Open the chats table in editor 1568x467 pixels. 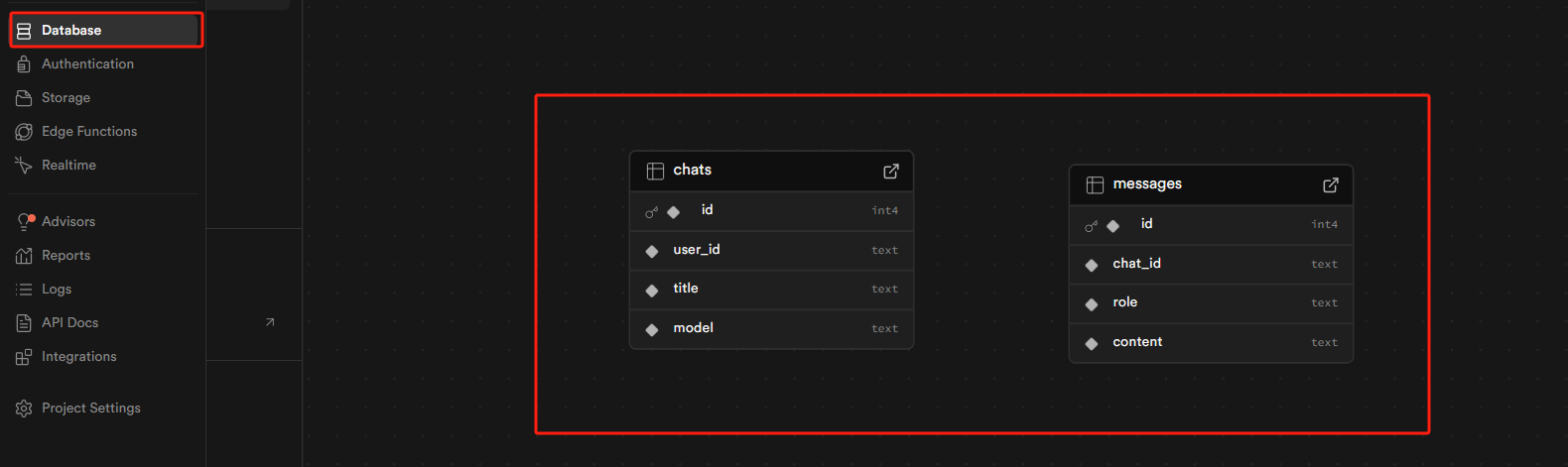coord(891,172)
